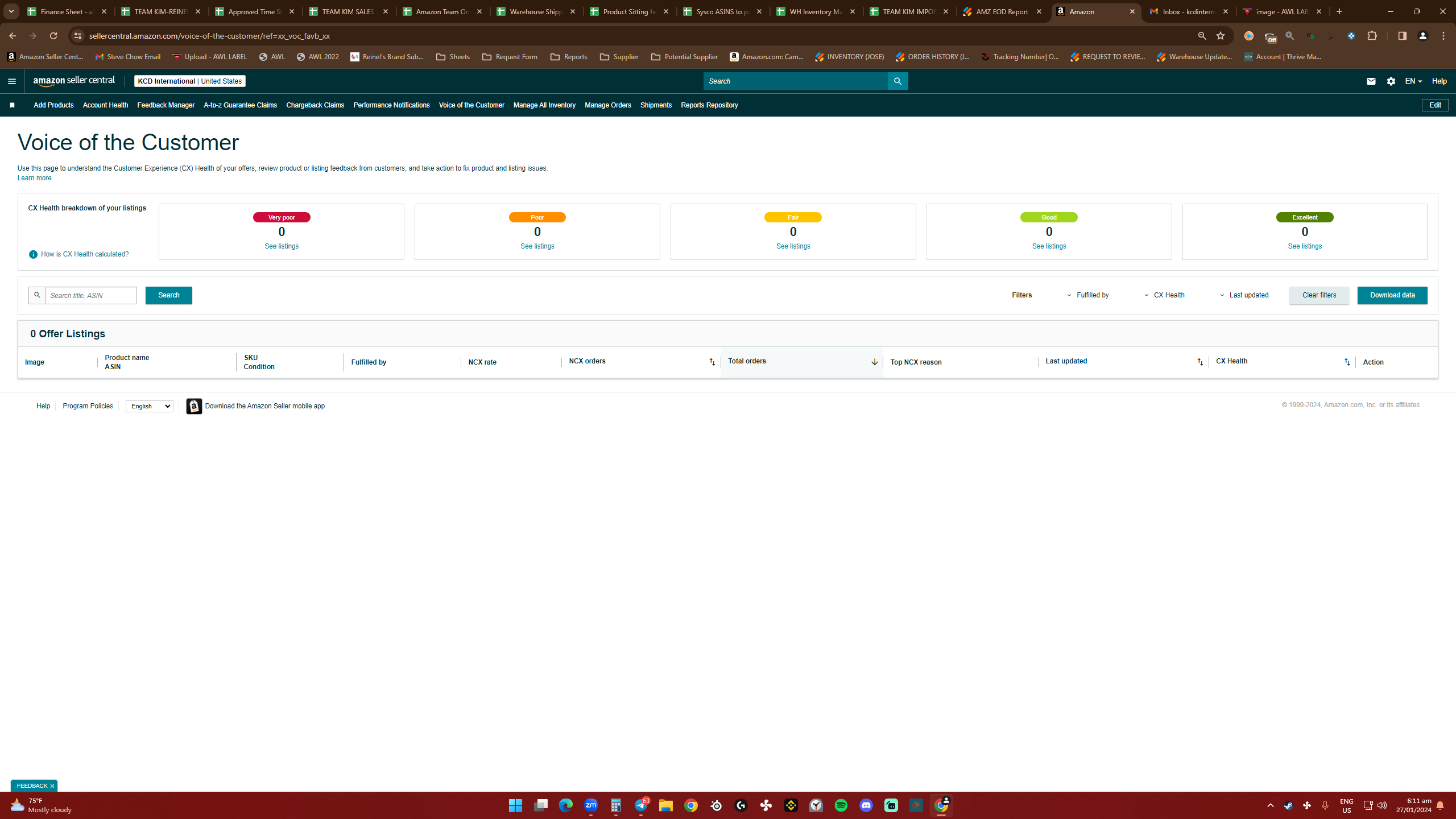Click the teal Search button for listings
The height and width of the screenshot is (819, 1456).
coord(169,295)
